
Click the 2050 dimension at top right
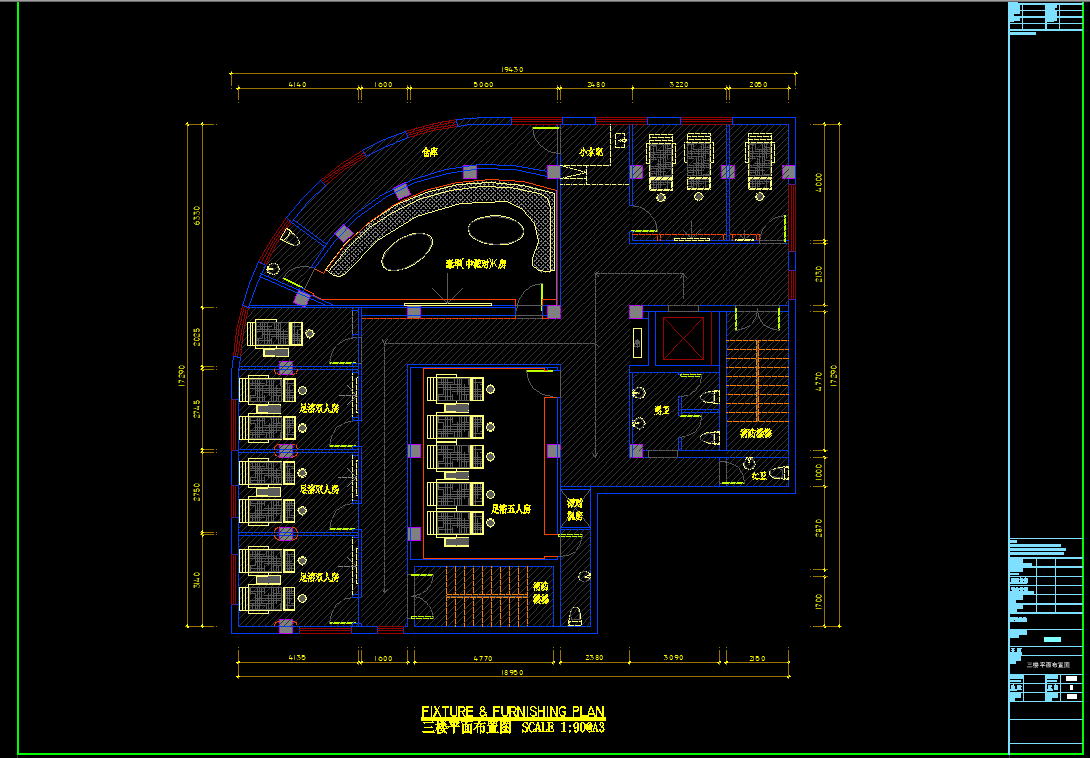(758, 85)
